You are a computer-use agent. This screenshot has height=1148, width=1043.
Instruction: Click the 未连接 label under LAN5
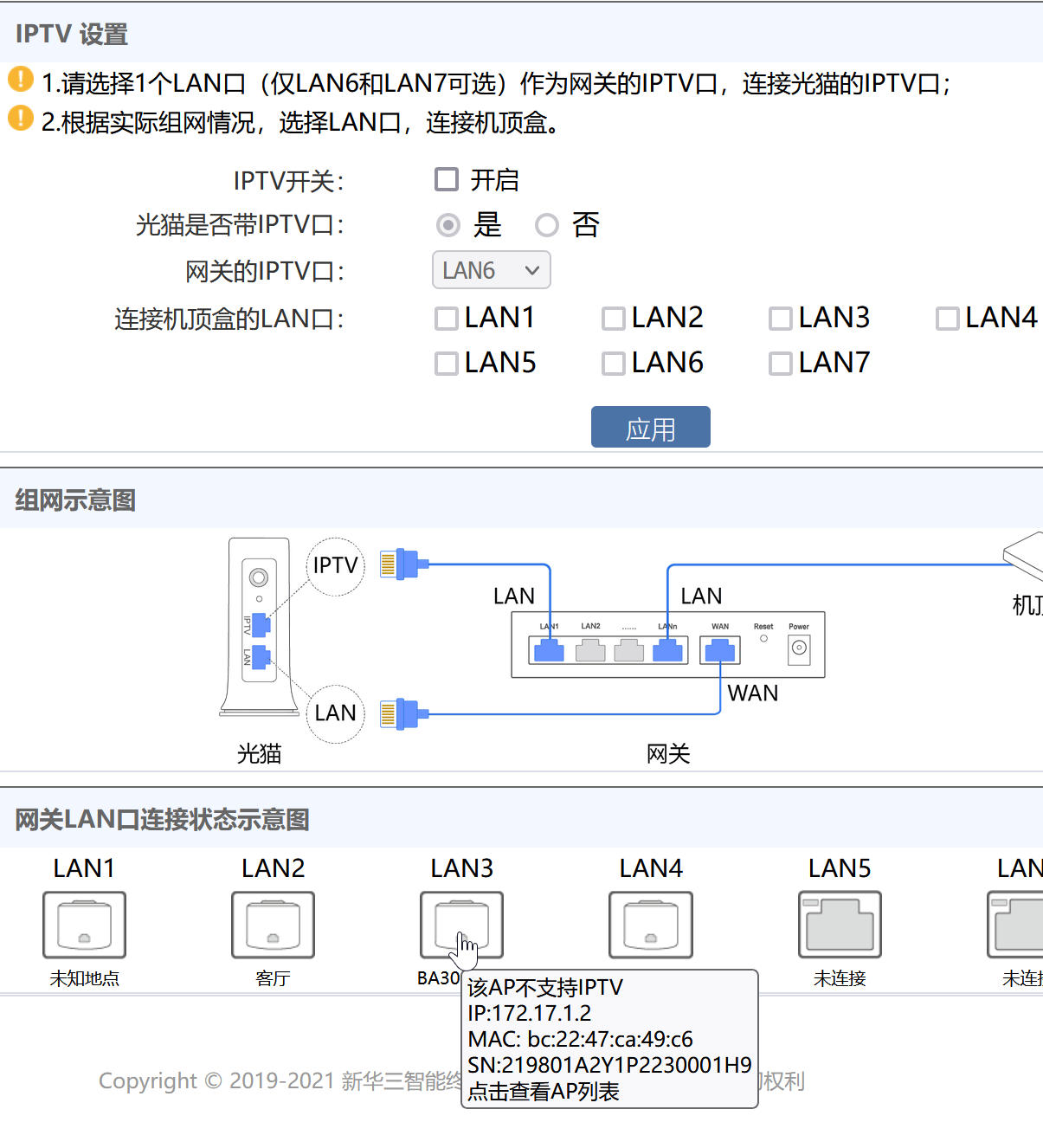pyautogui.click(x=840, y=978)
